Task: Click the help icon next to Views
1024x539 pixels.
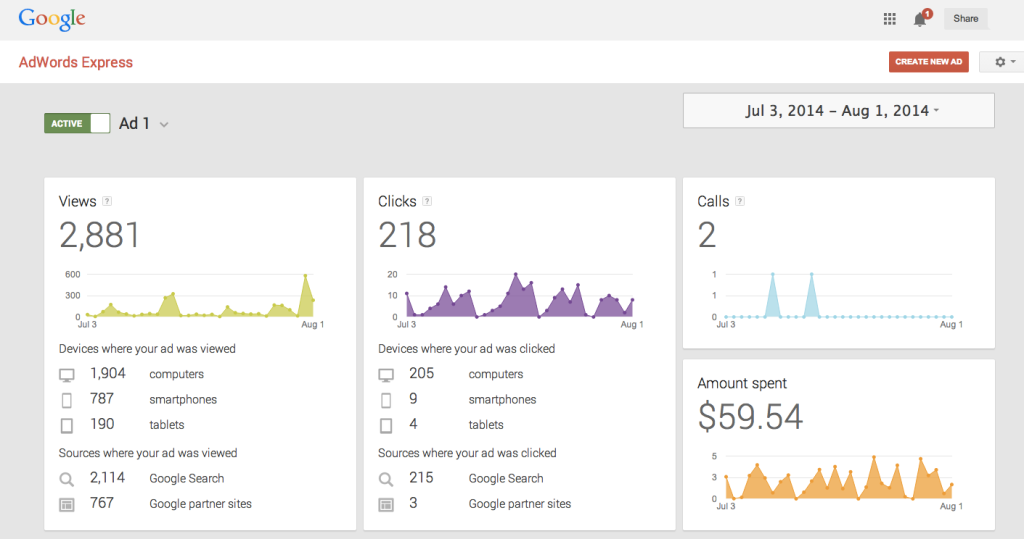Action: click(x=107, y=201)
